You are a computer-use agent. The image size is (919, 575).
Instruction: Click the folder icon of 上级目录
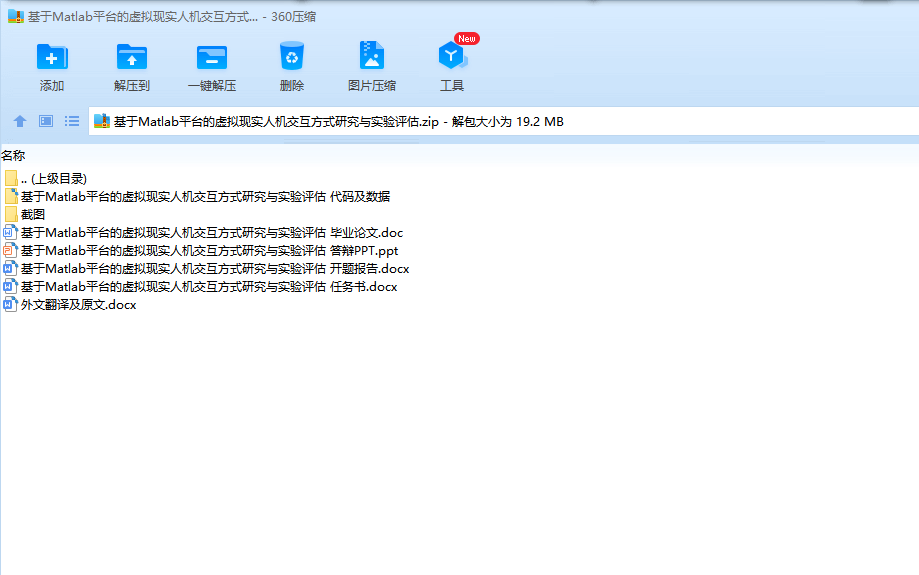click(x=11, y=178)
